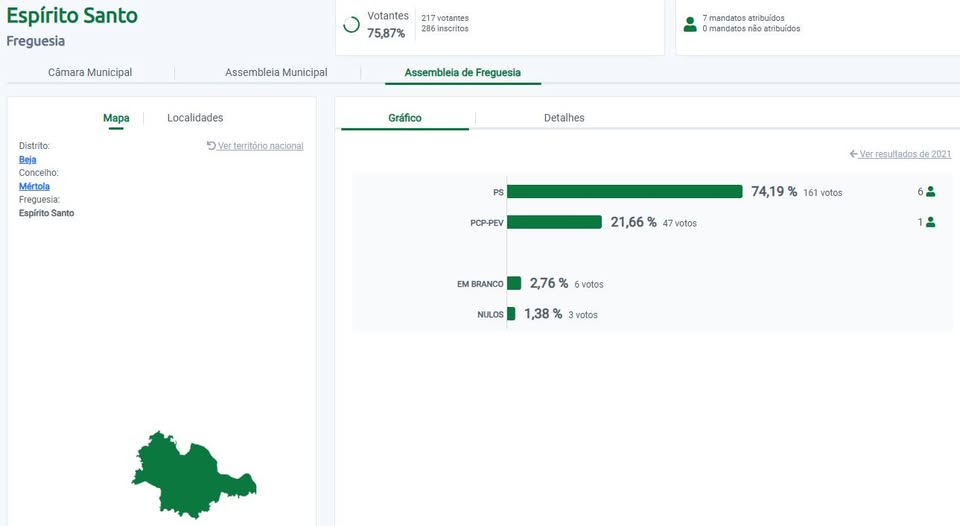This screenshot has width=960, height=526.
Task: Click the PCP-PEV green result bar
Action: point(554,222)
